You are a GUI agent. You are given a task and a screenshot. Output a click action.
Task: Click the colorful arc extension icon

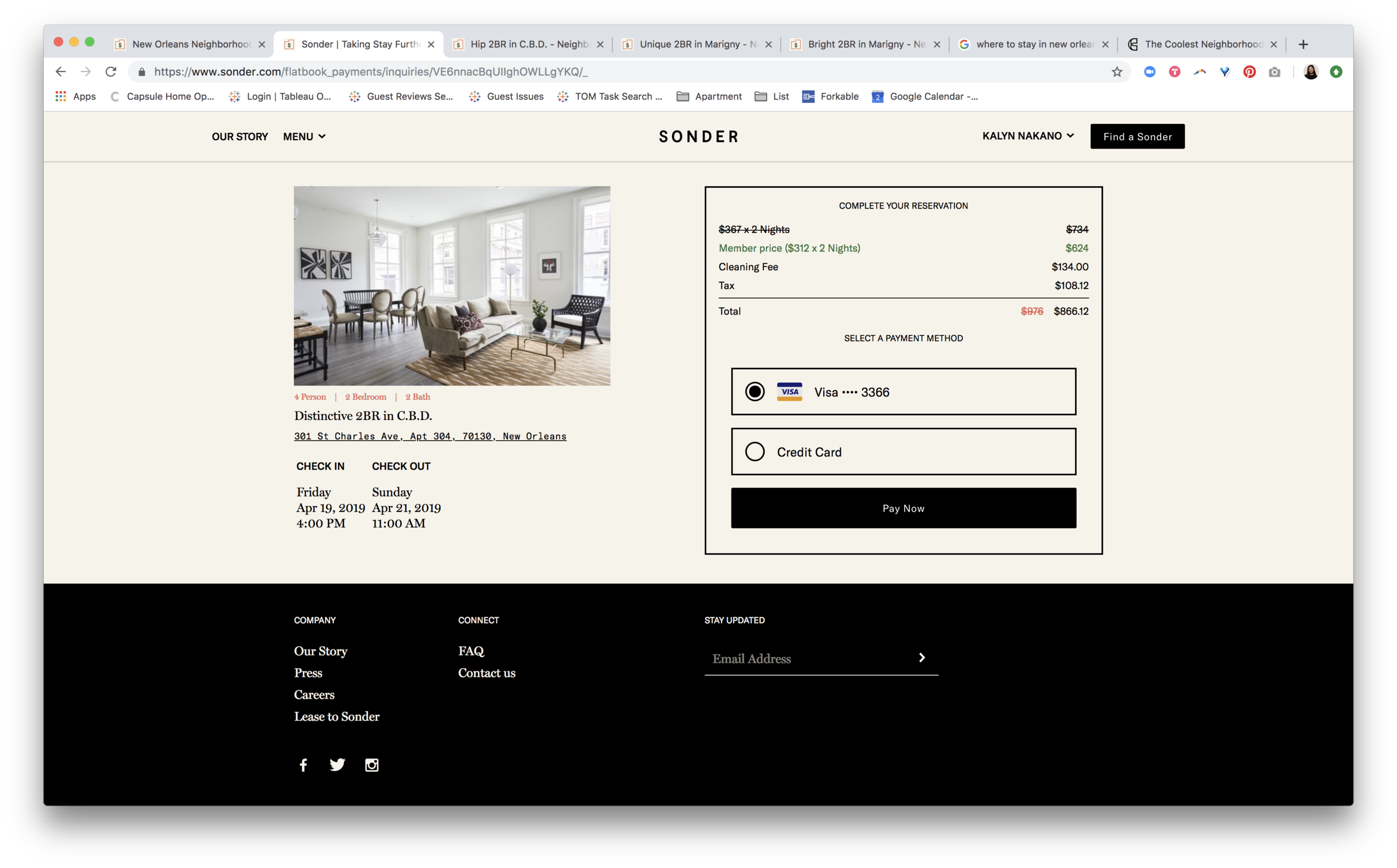1200,71
